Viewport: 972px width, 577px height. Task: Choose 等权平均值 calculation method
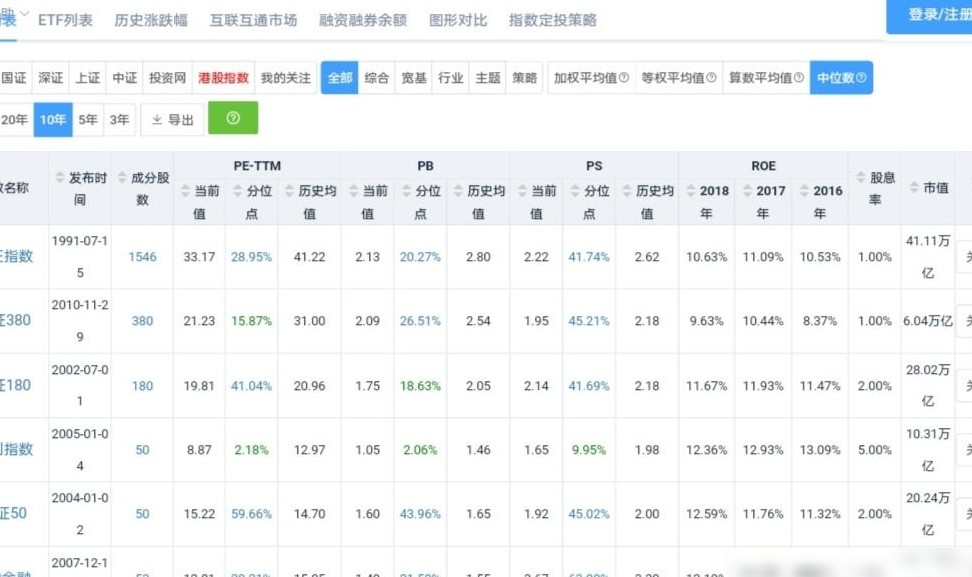pos(679,77)
